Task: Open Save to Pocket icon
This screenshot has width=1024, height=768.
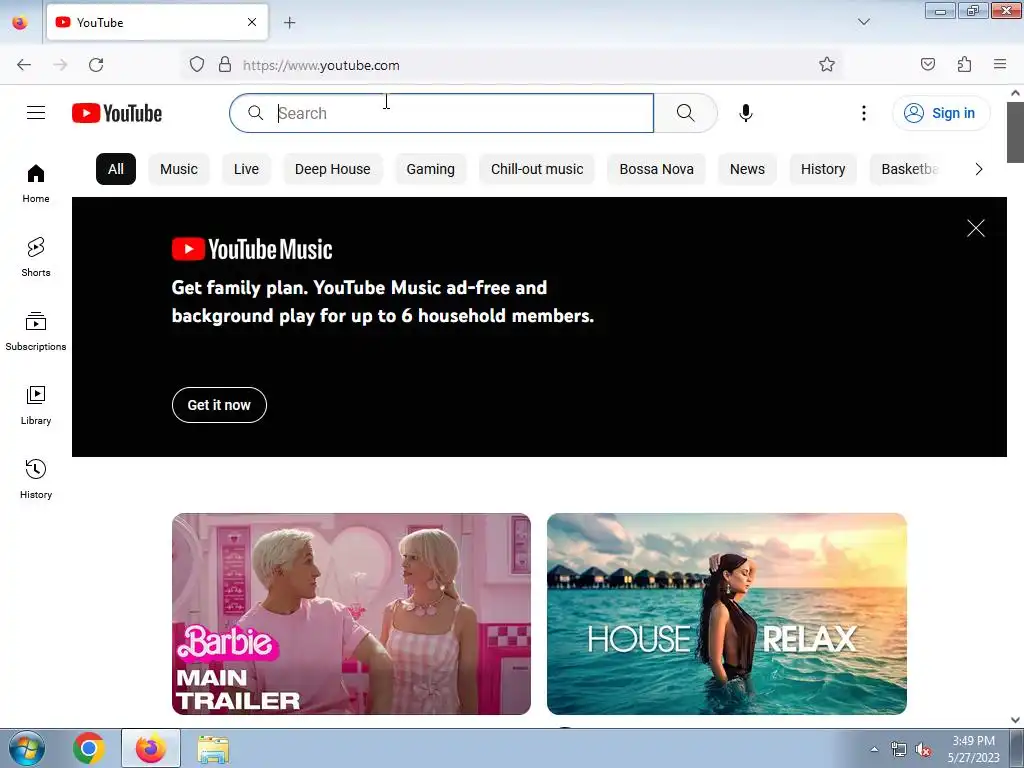Action: click(x=928, y=64)
